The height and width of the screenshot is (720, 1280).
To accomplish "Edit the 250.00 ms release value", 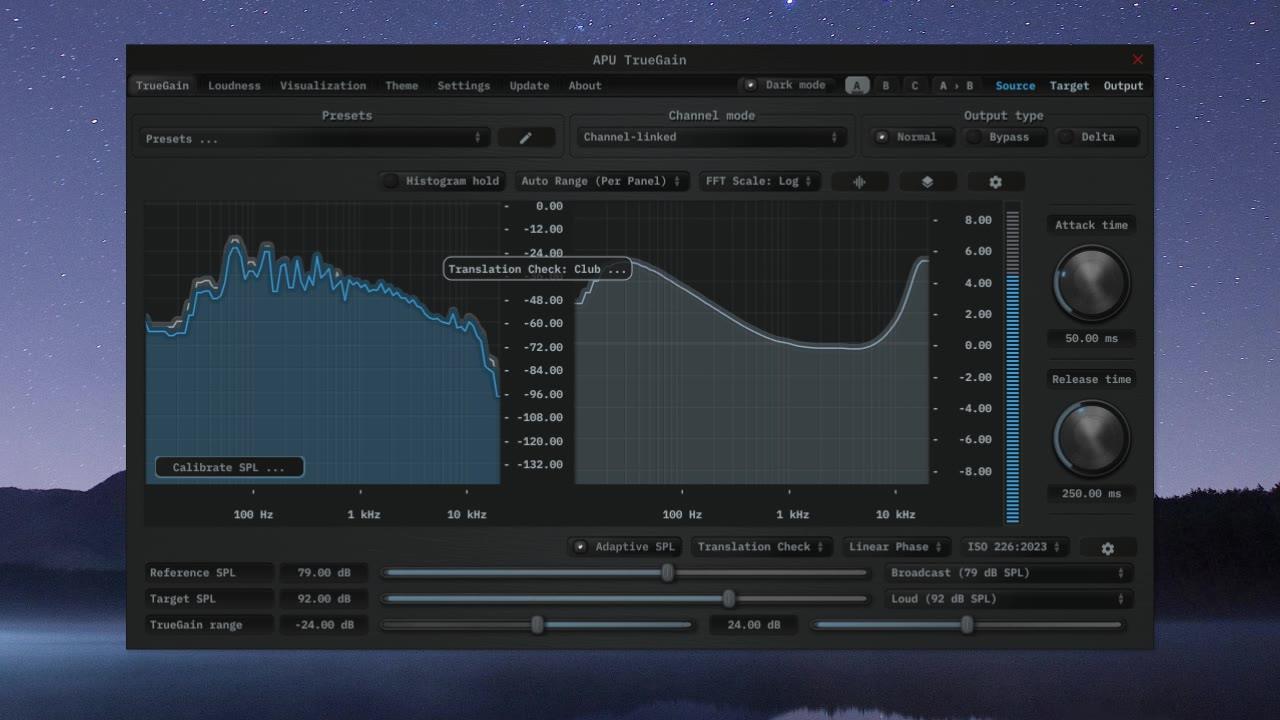I will [x=1091, y=493].
